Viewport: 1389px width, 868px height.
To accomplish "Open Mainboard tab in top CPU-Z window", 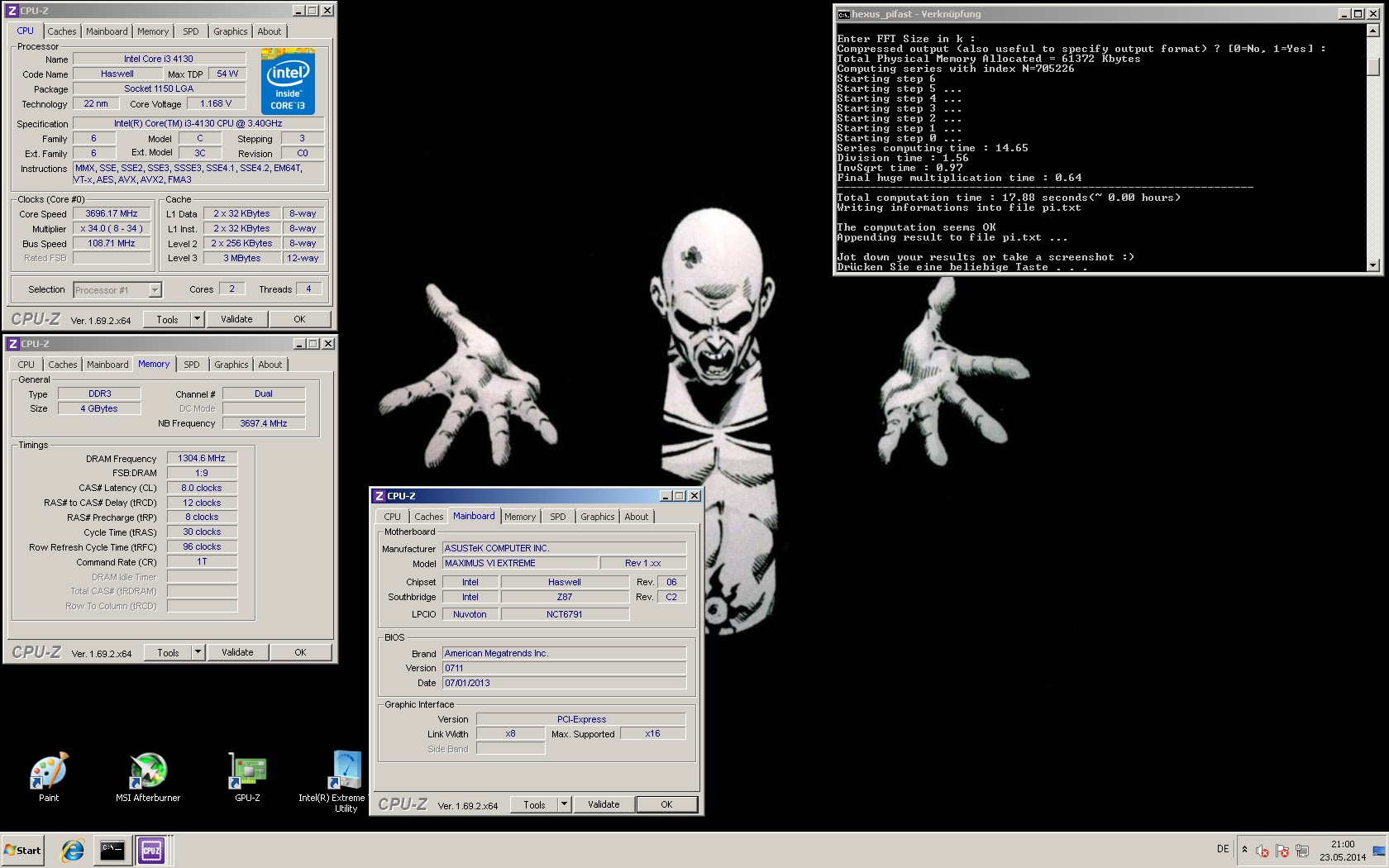I will coord(107,31).
